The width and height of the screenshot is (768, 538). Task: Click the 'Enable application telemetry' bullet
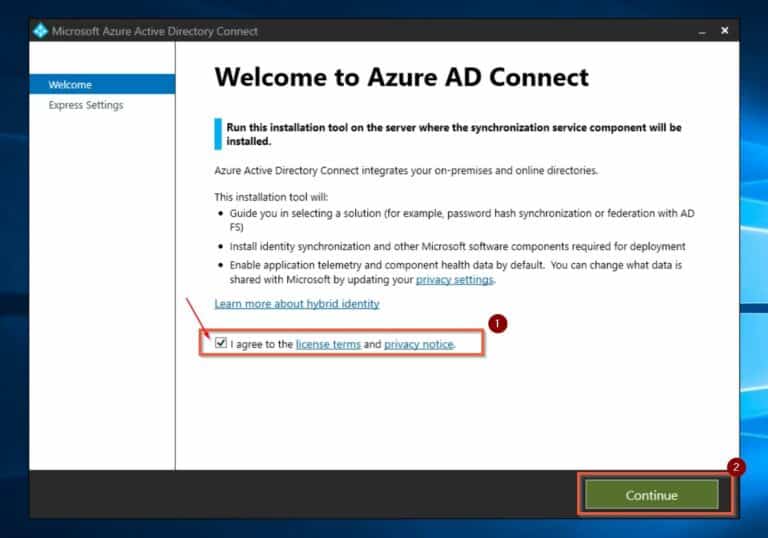point(456,272)
